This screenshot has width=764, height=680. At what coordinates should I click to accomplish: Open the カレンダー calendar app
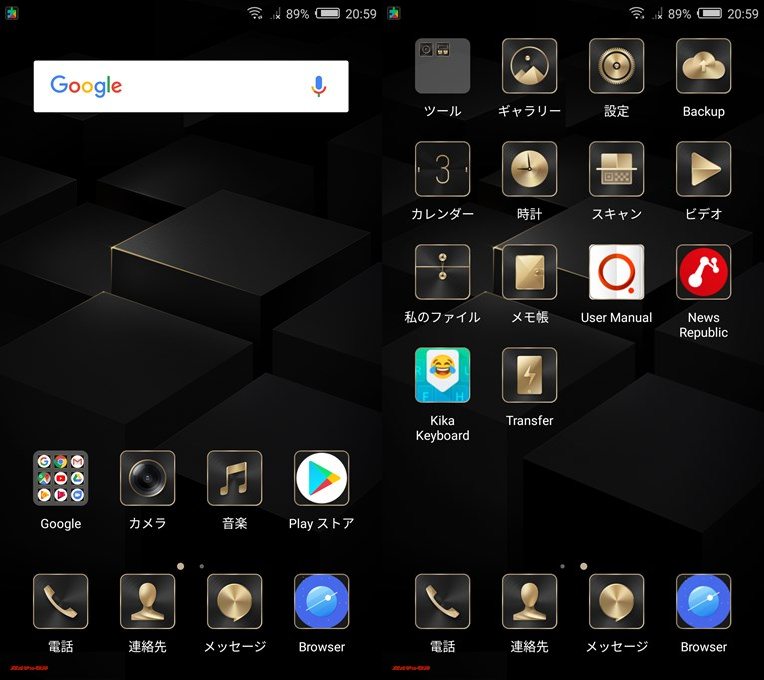442,169
